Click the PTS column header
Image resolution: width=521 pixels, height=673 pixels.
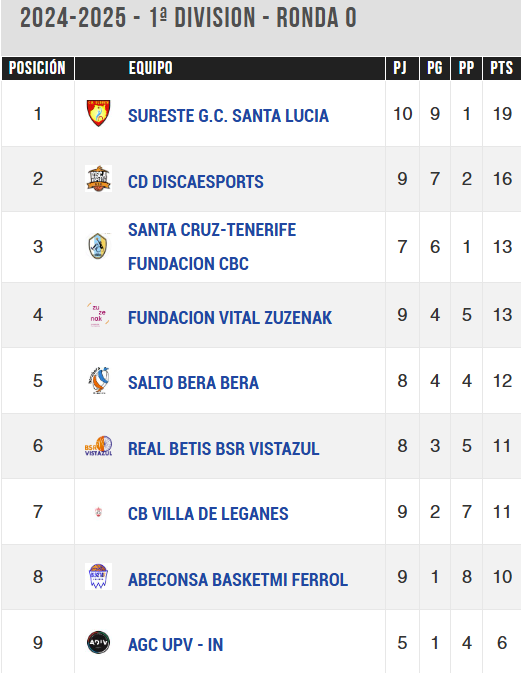tap(502, 68)
